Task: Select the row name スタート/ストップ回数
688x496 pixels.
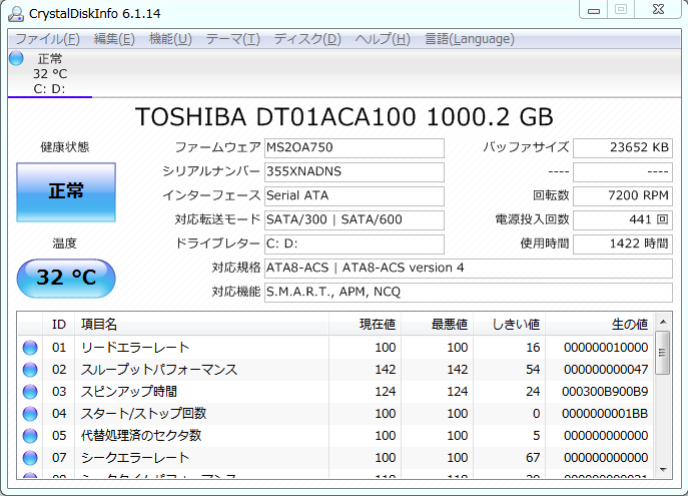Action: 143,413
